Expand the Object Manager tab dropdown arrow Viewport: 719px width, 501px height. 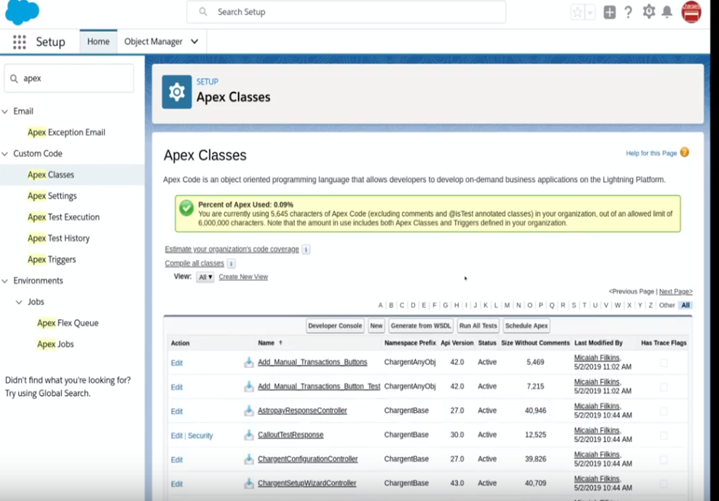tap(194, 42)
